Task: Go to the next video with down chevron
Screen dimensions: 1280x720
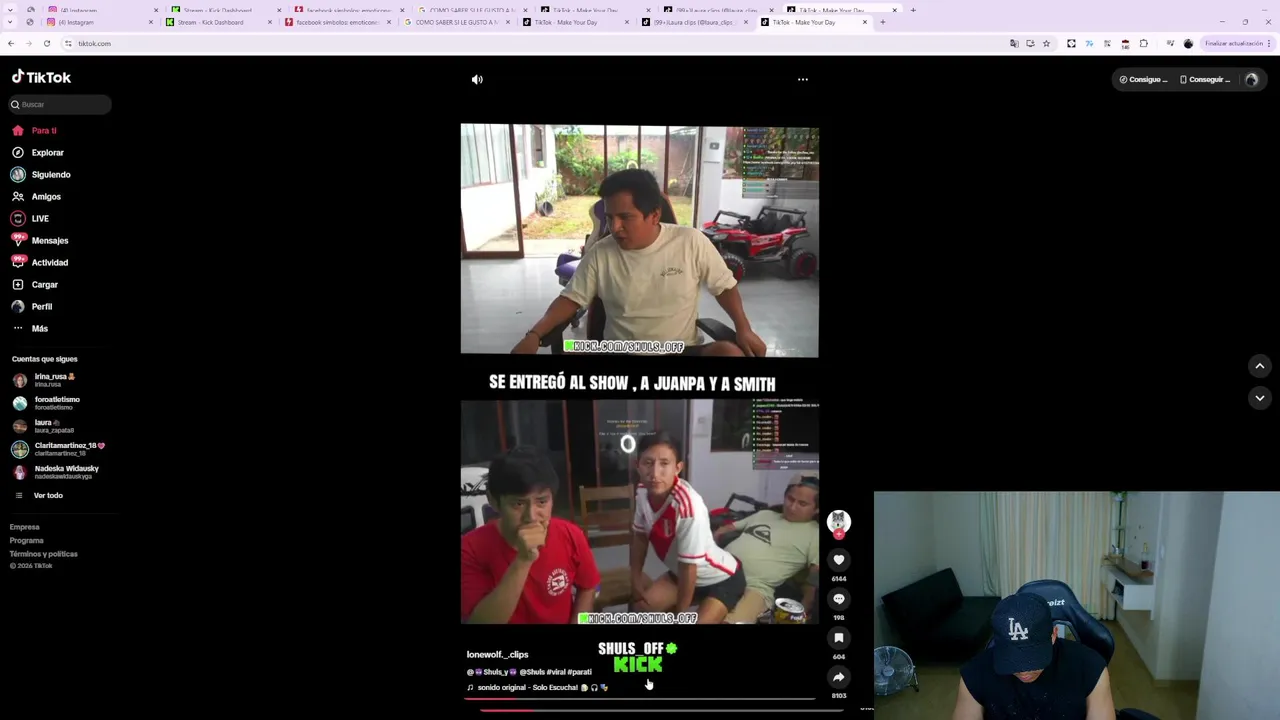Action: (1260, 398)
